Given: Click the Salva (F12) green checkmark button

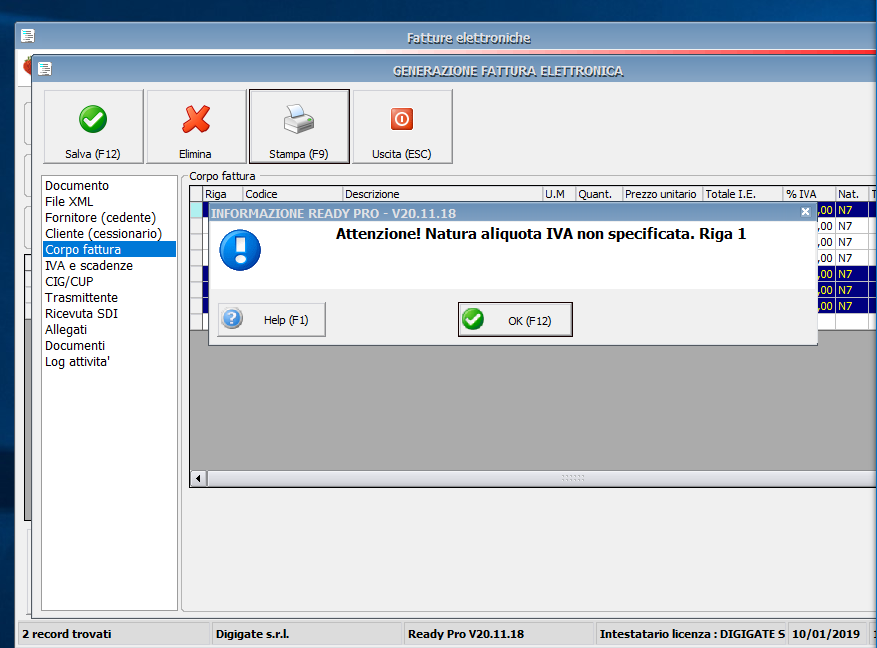Looking at the screenshot, I should click(x=93, y=127).
